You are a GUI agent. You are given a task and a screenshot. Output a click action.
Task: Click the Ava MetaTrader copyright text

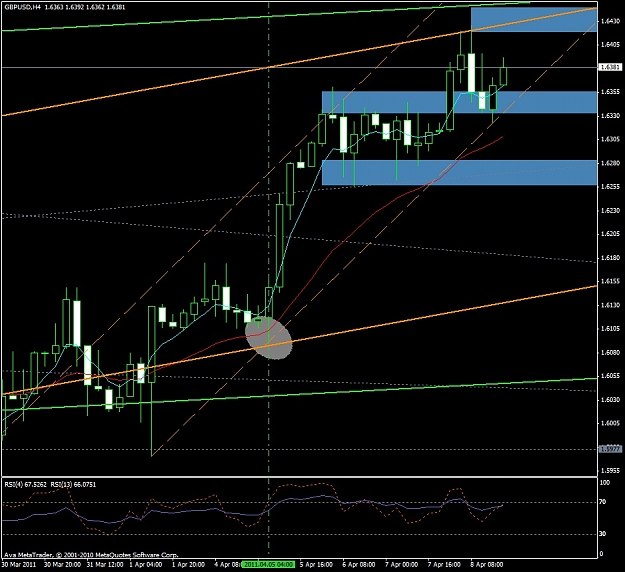click(x=91, y=554)
